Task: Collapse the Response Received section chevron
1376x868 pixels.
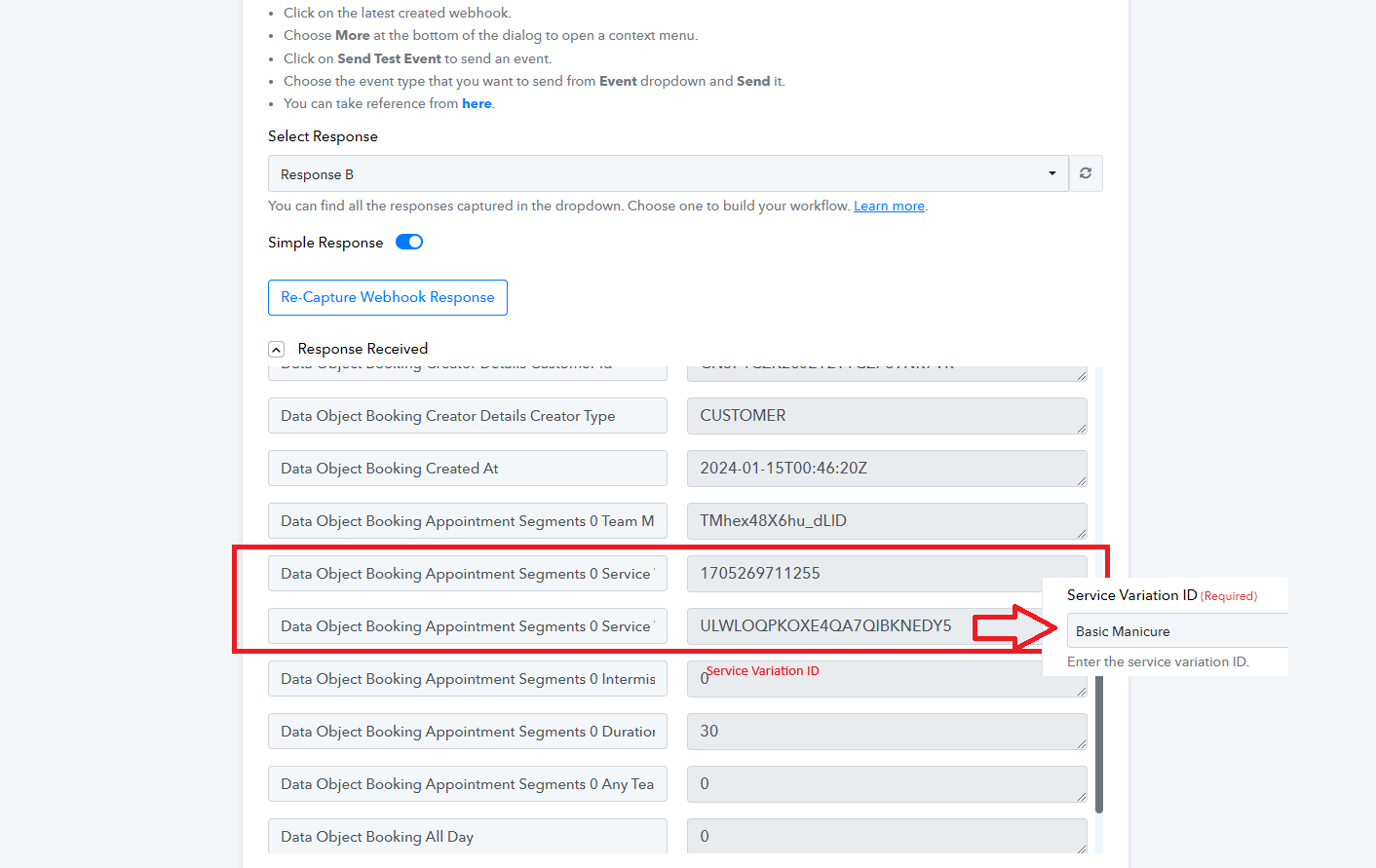Action: pos(276,349)
